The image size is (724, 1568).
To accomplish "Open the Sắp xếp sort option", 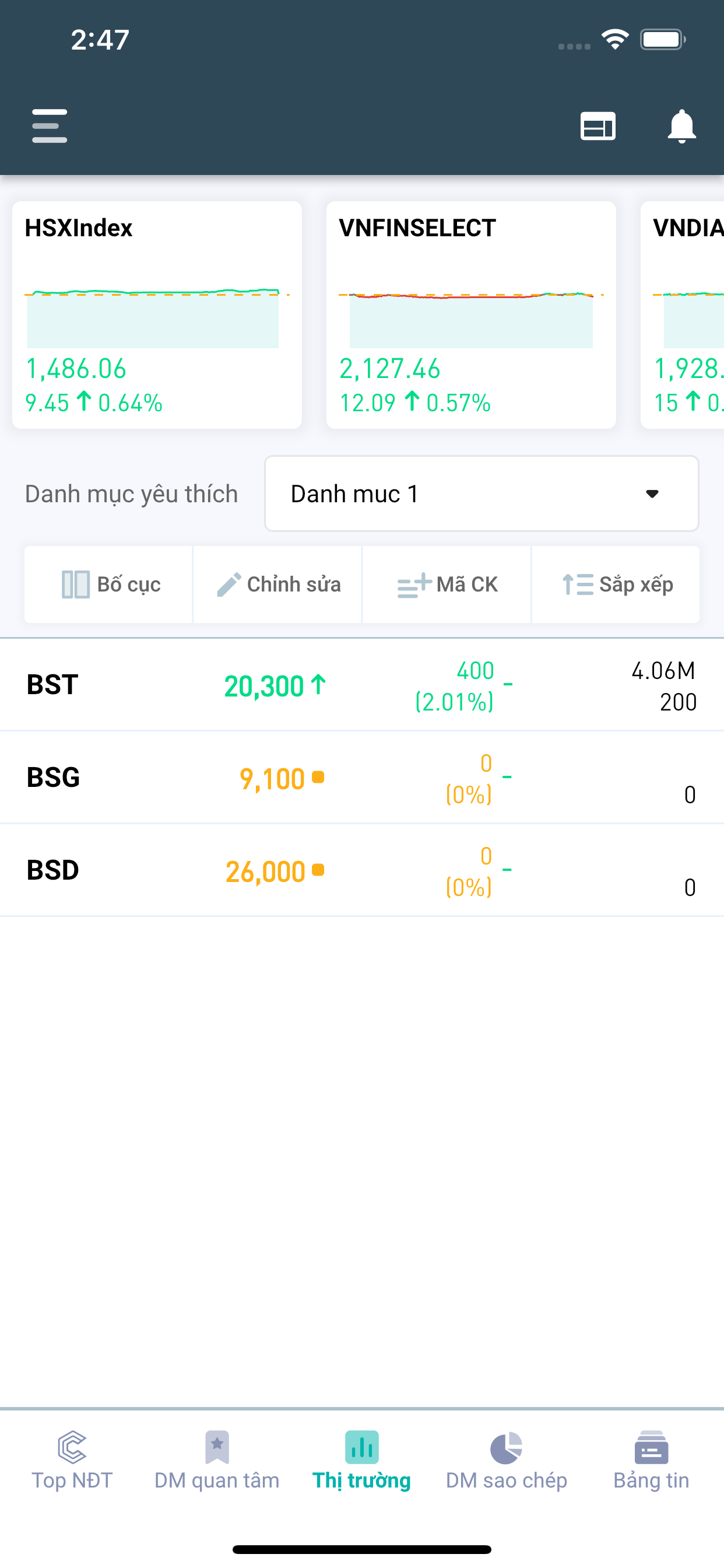I will coord(616,584).
